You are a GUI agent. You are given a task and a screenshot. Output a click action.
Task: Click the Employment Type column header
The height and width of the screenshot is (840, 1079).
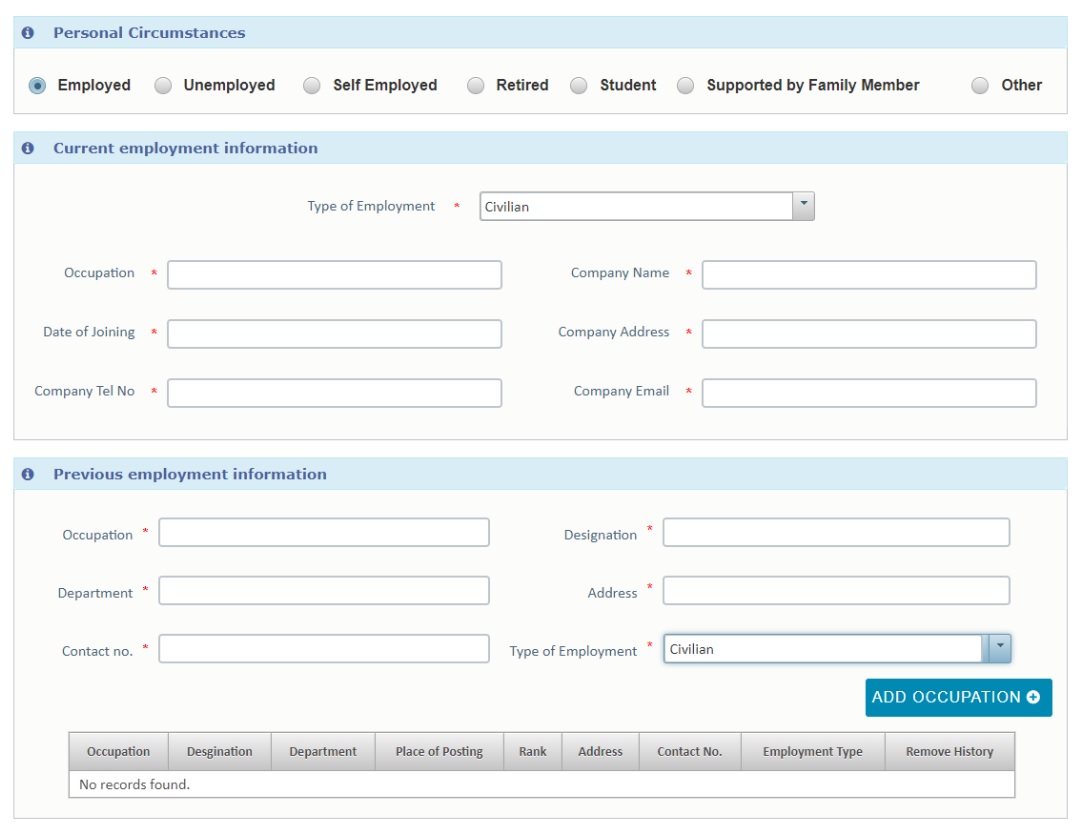tap(813, 752)
